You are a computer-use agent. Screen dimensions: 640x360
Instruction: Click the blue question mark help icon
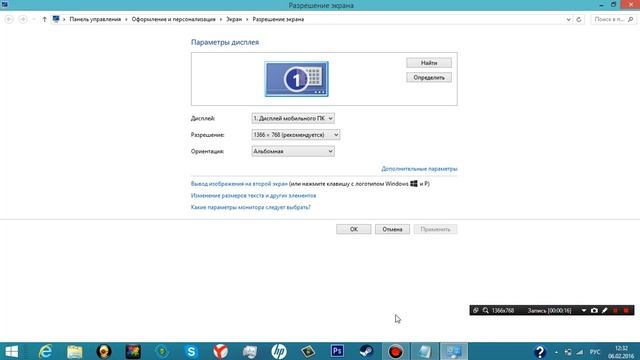pyautogui.click(x=540, y=351)
